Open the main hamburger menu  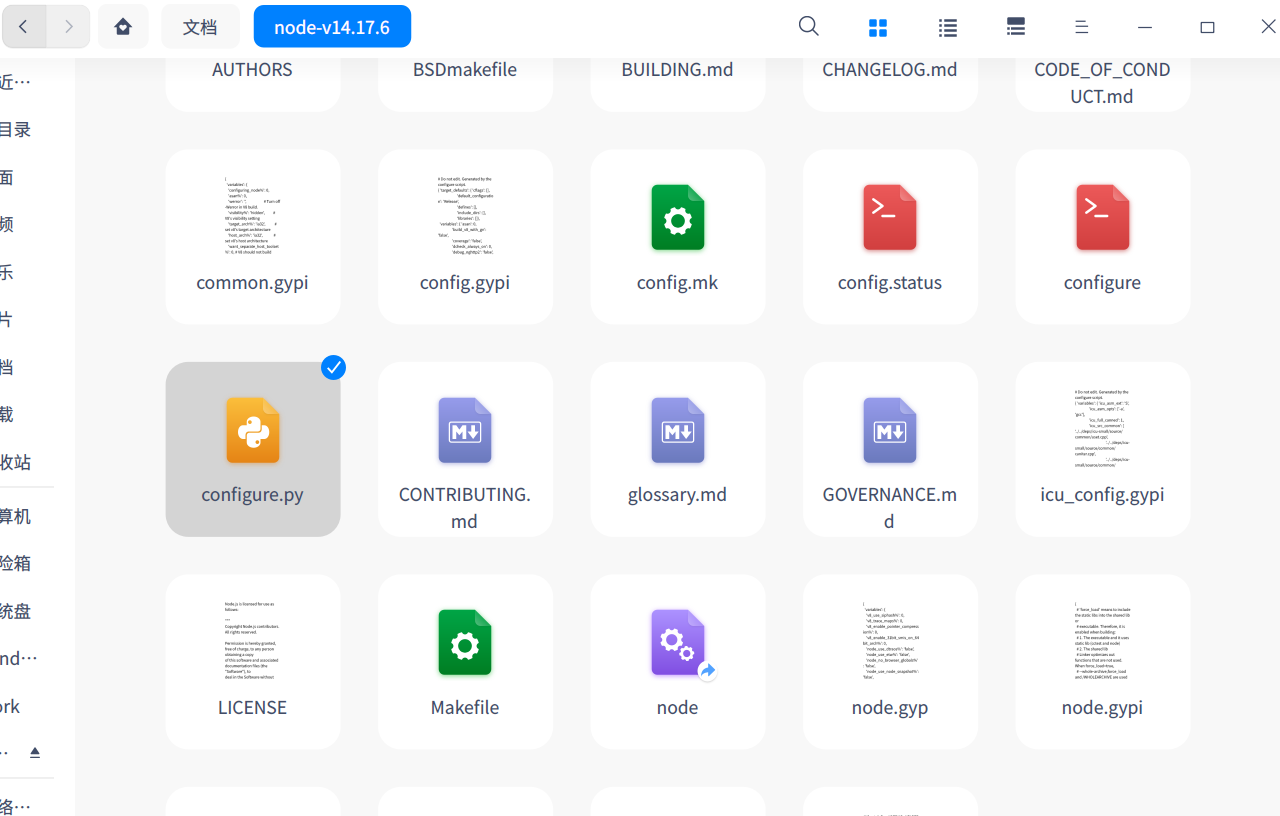pos(1082,27)
